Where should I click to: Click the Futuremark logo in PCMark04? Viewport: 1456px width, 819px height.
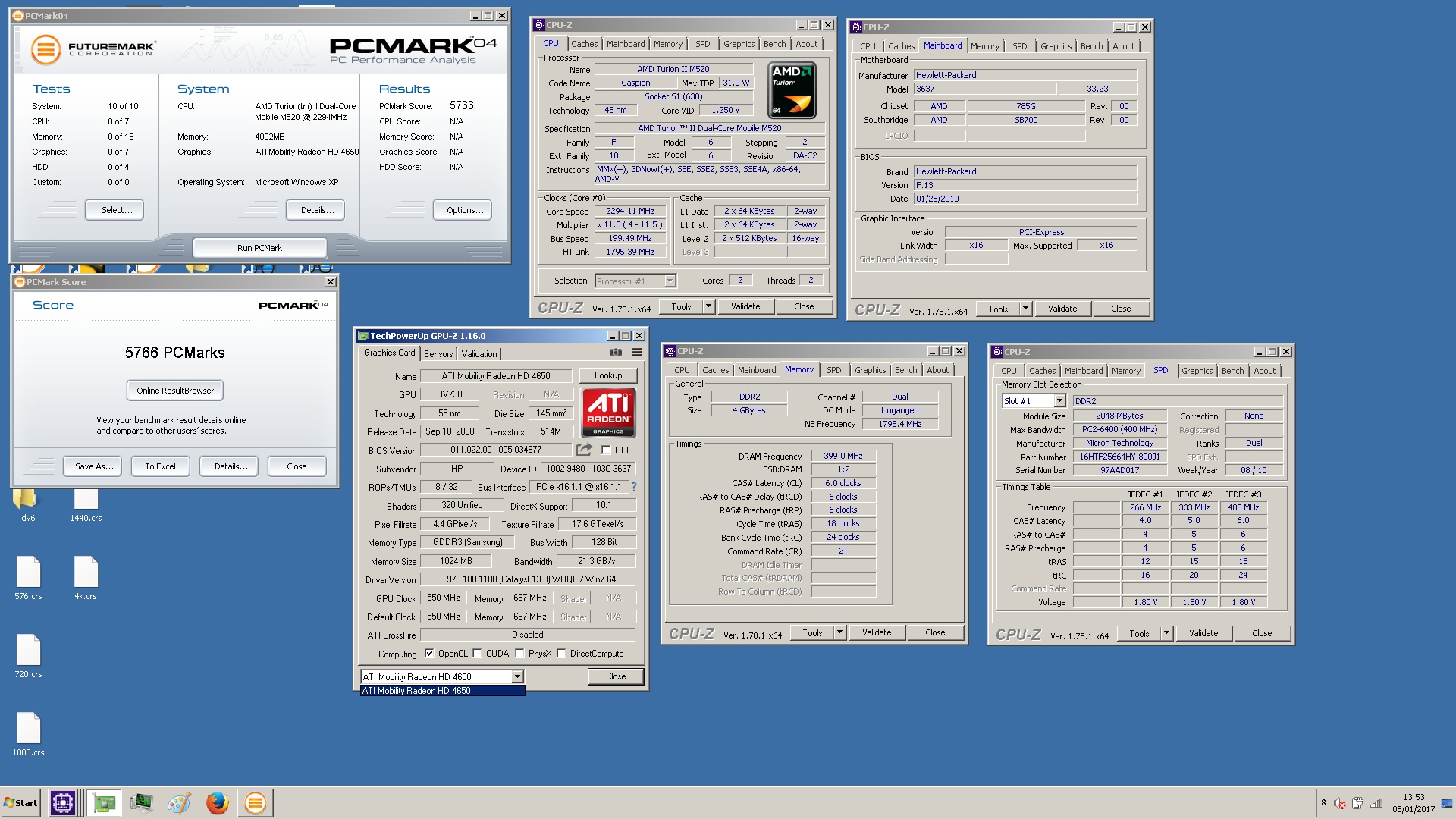(93, 49)
